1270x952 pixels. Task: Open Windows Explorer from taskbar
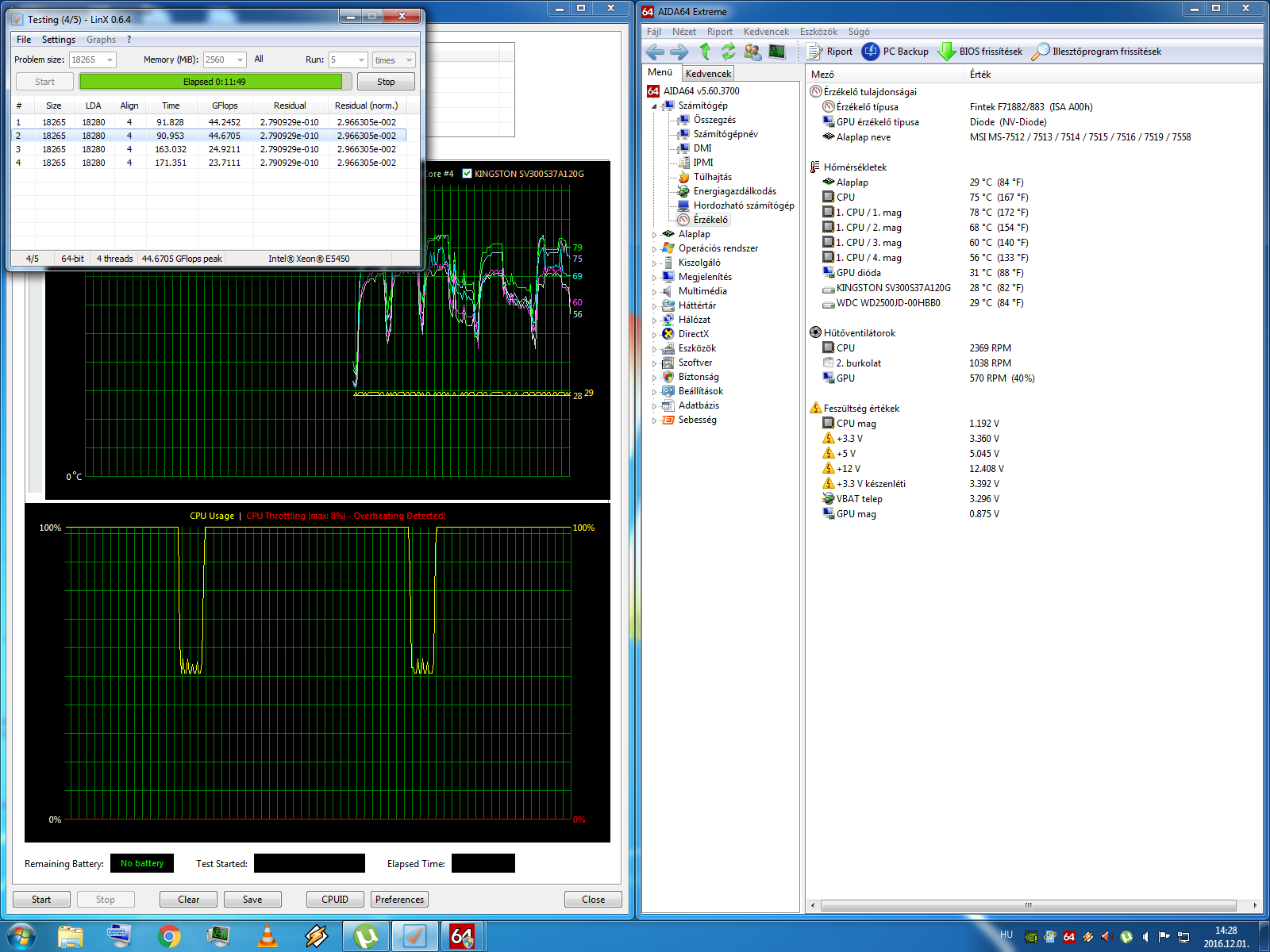[71, 937]
